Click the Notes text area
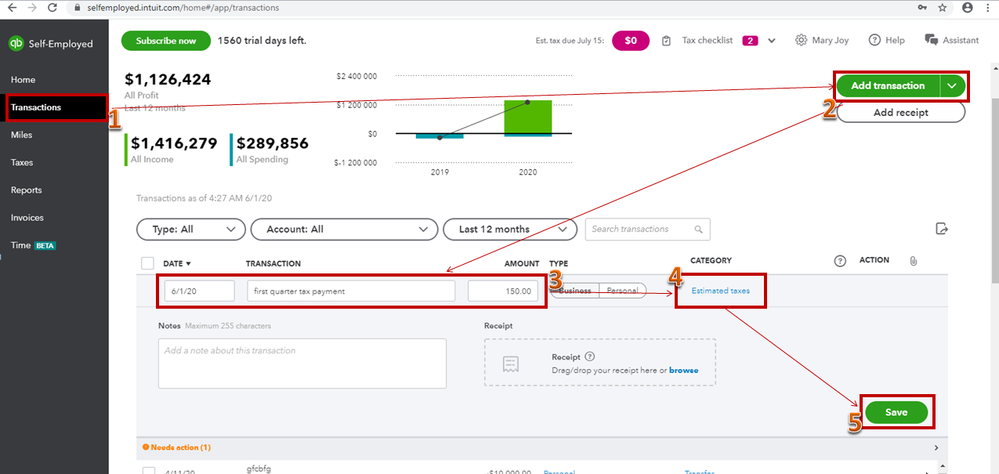The image size is (999, 474). [302, 363]
